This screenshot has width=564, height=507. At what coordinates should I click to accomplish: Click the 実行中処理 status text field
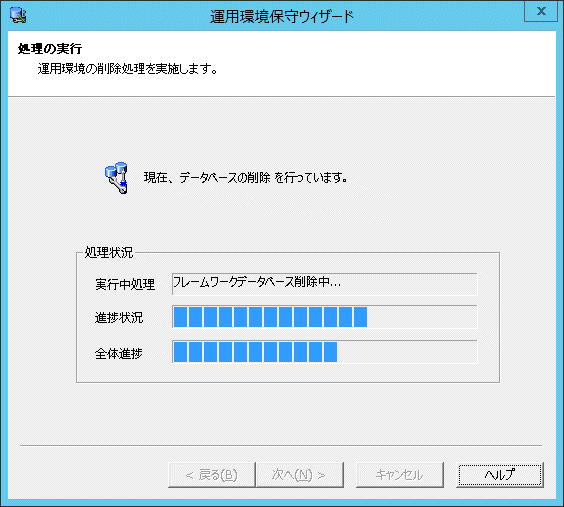325,284
